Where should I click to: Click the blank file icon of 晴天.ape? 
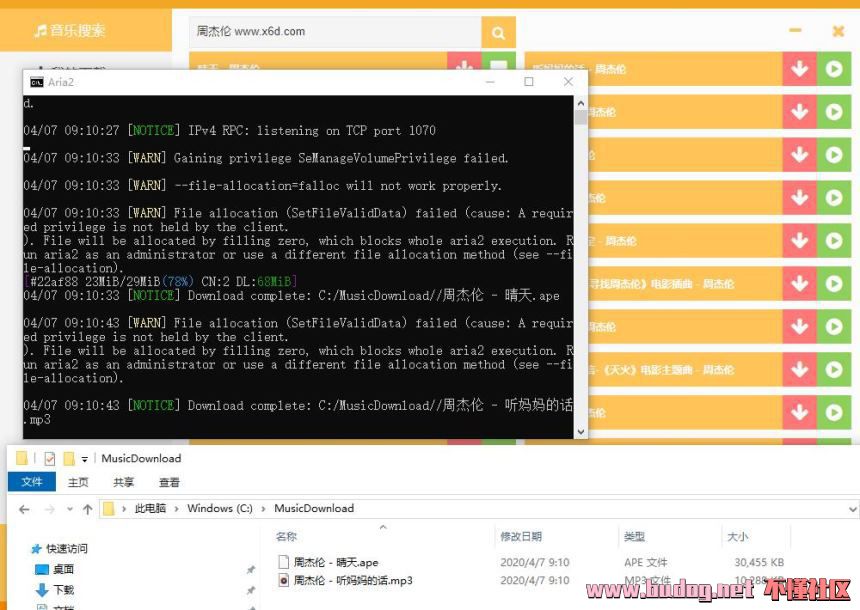(x=284, y=562)
